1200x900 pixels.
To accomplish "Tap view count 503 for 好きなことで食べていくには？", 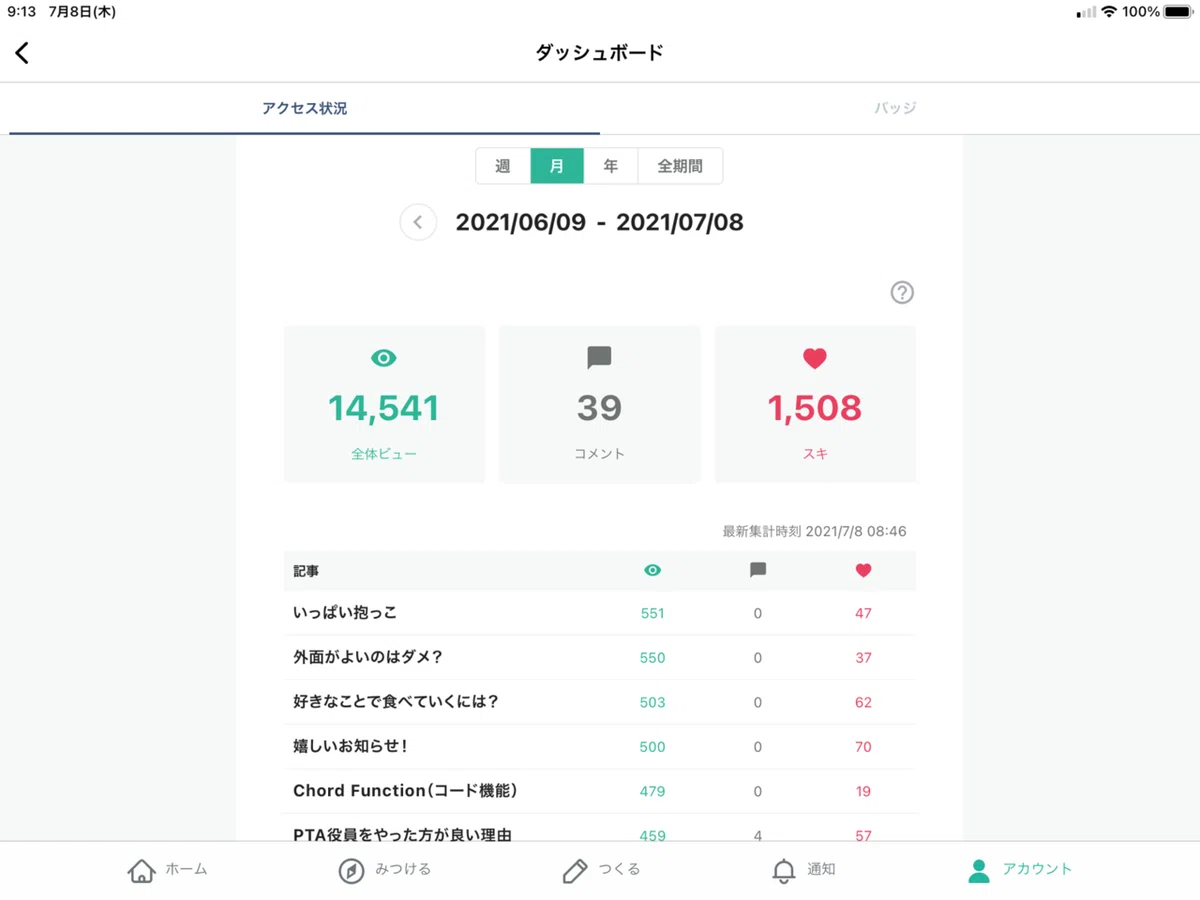I will click(653, 702).
